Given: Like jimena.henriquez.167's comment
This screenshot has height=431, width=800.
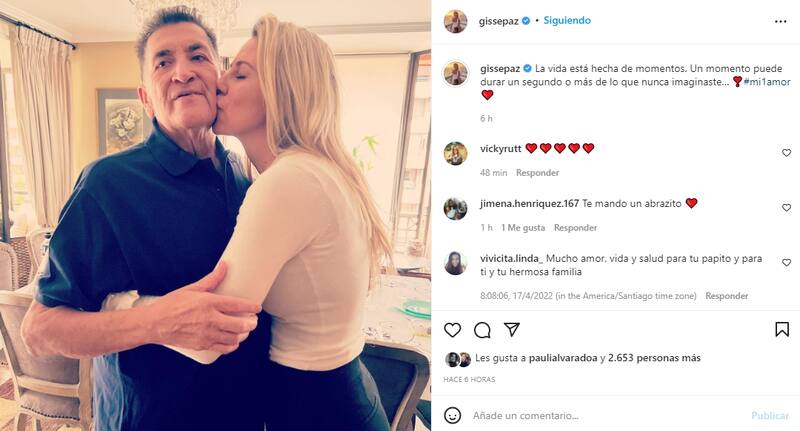Looking at the screenshot, I should [786, 208].
